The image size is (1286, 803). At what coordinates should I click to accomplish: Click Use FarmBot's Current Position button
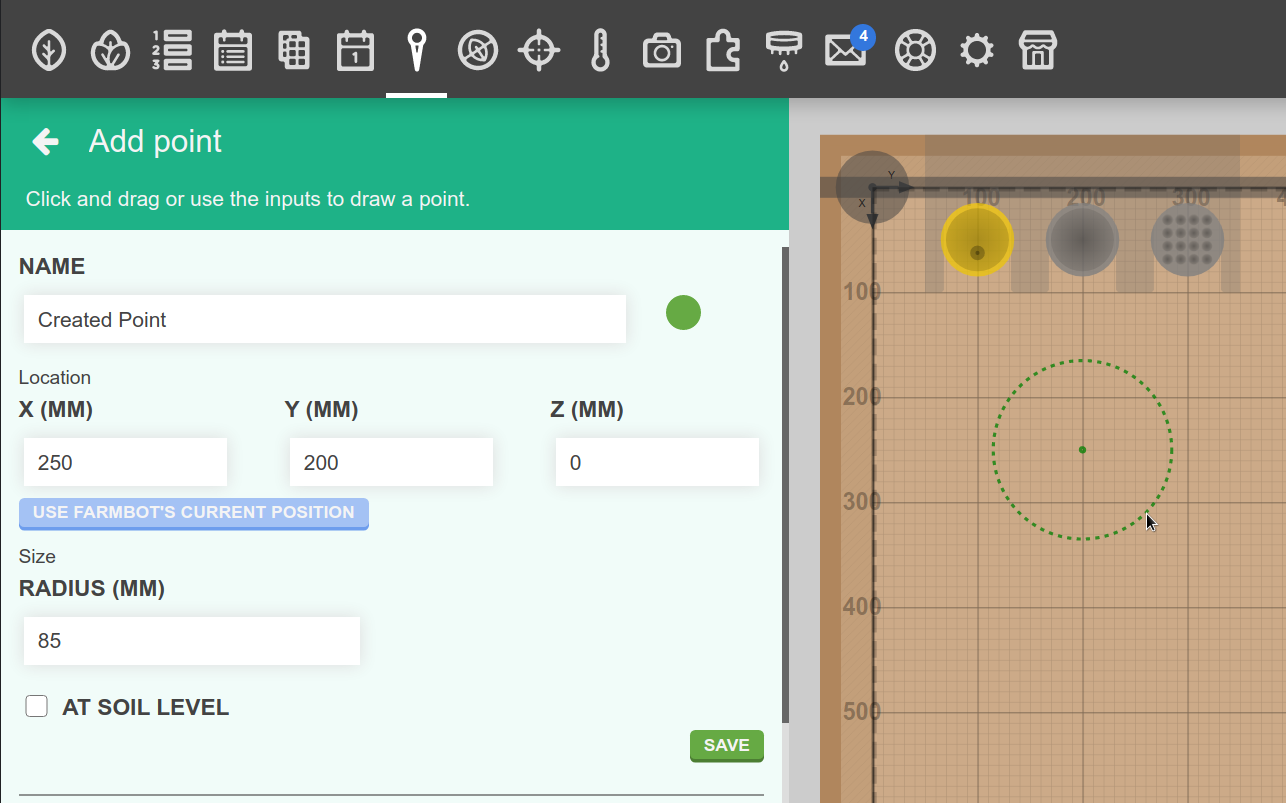coord(194,513)
